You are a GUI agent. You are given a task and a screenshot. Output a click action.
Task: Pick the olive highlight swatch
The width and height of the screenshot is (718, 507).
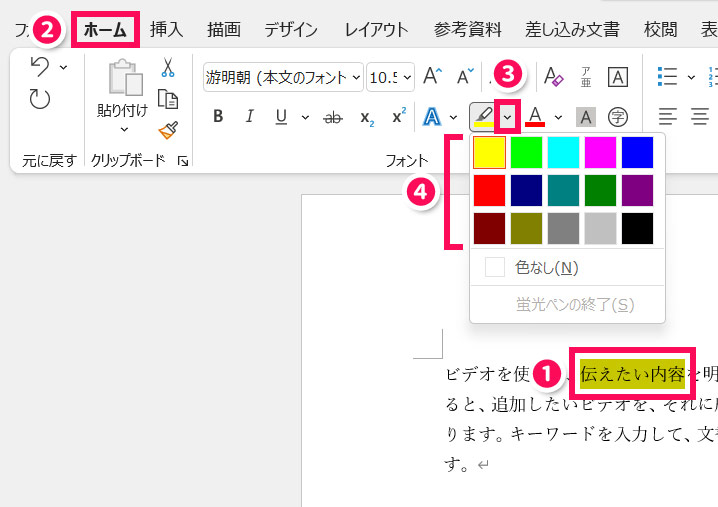[x=526, y=229]
